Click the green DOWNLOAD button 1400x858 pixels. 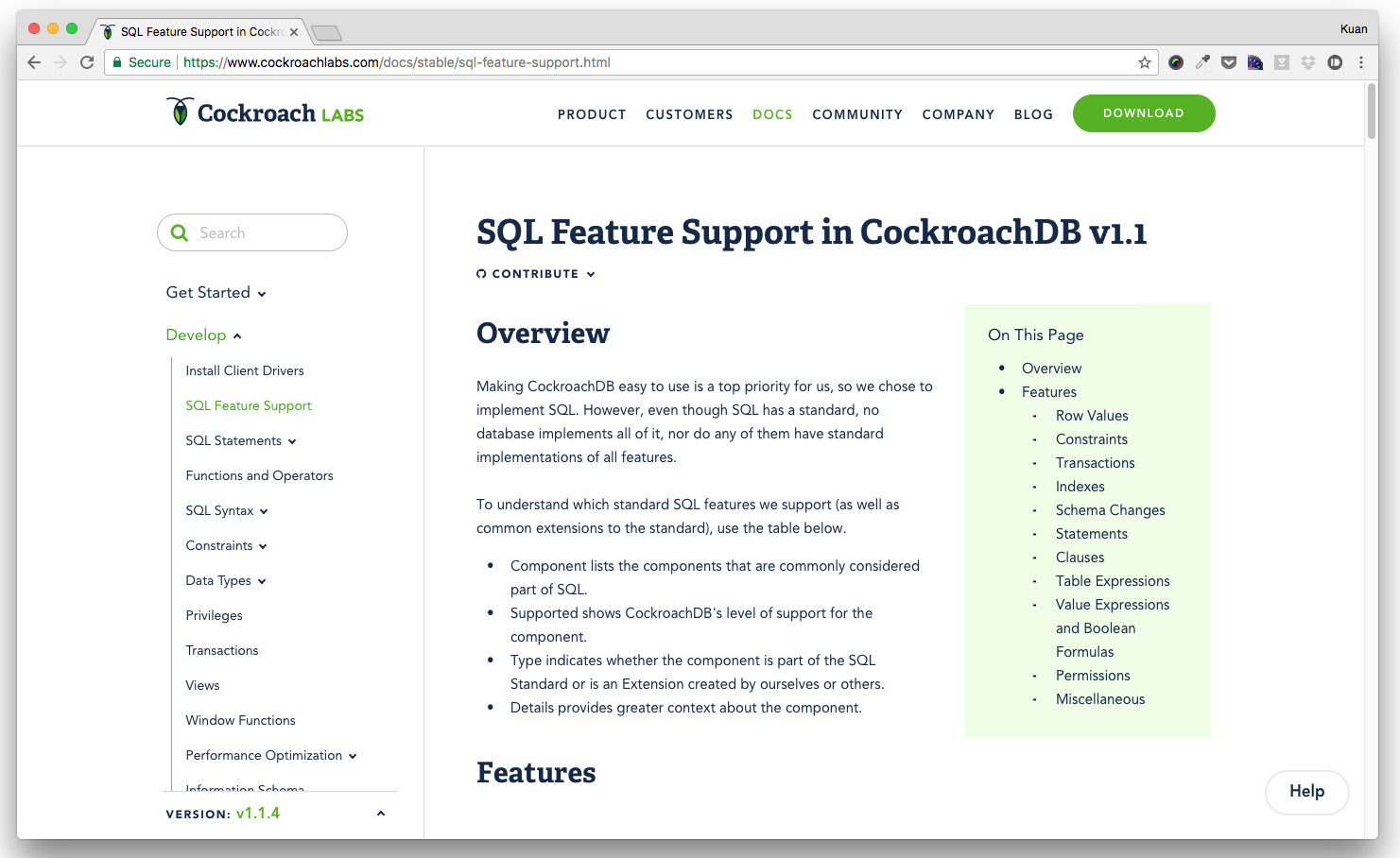click(x=1144, y=113)
